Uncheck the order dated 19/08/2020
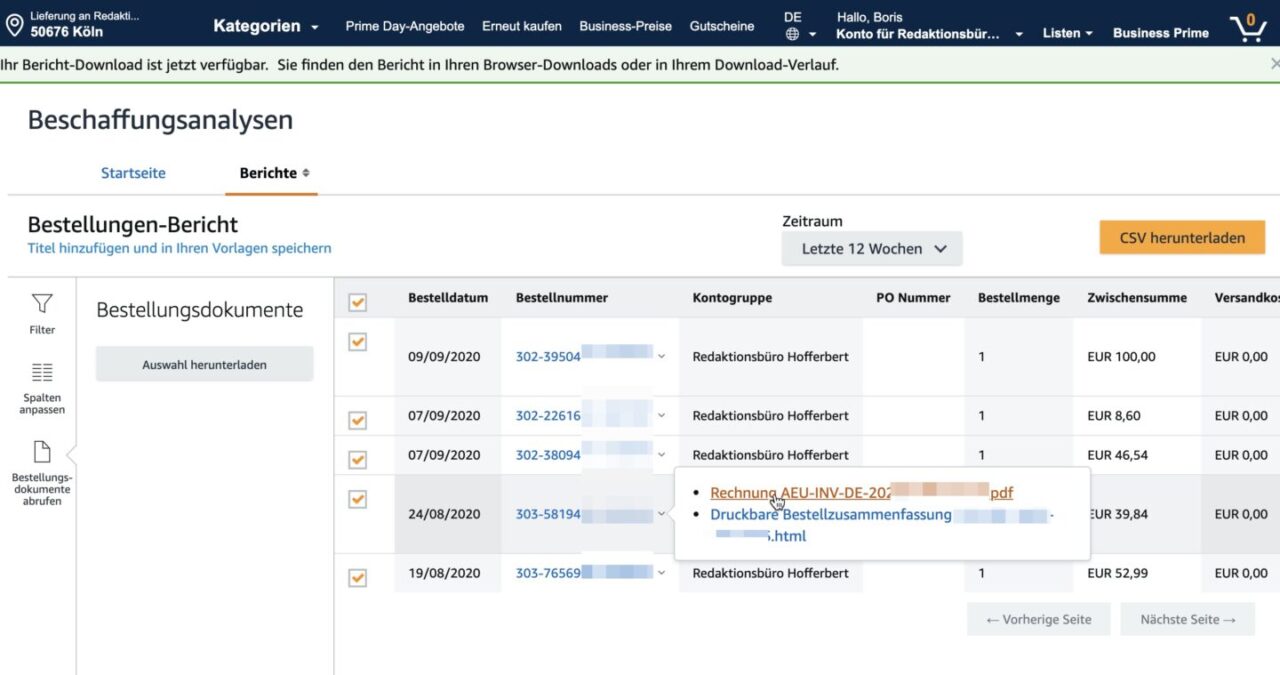This screenshot has height=675, width=1280. click(x=357, y=577)
